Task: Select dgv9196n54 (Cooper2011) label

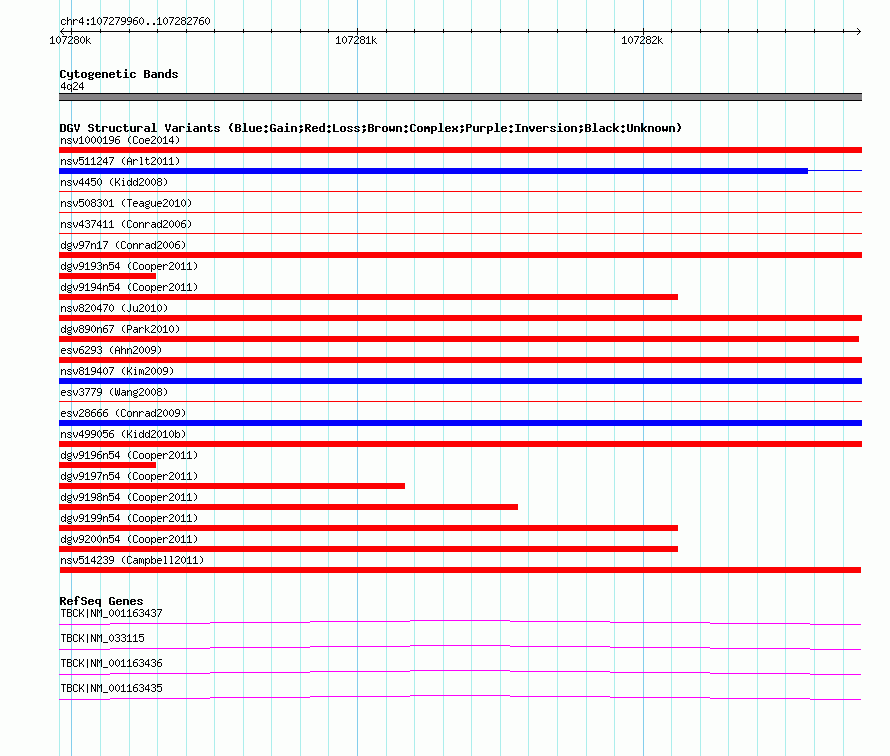Action: pyautogui.click(x=129, y=455)
